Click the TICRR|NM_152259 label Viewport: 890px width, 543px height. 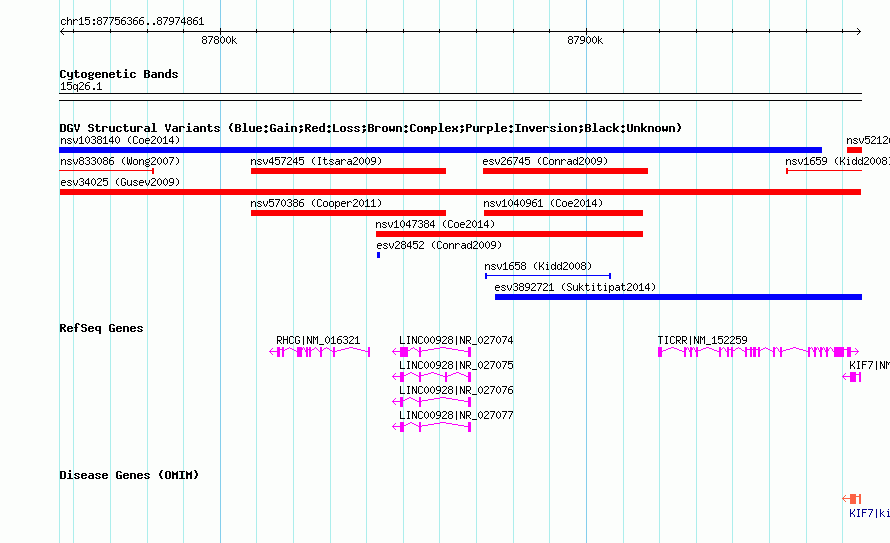coord(702,340)
